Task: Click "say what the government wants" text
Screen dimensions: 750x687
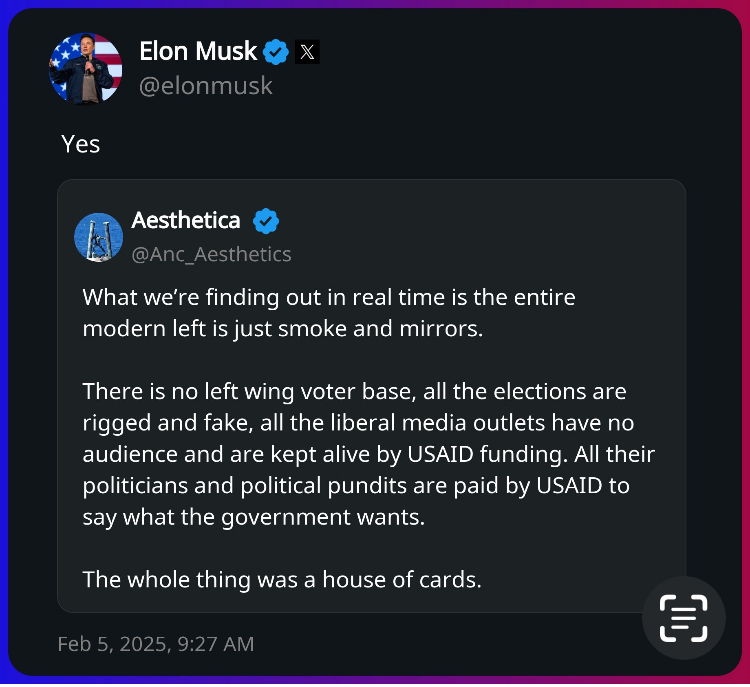Action: [x=254, y=517]
